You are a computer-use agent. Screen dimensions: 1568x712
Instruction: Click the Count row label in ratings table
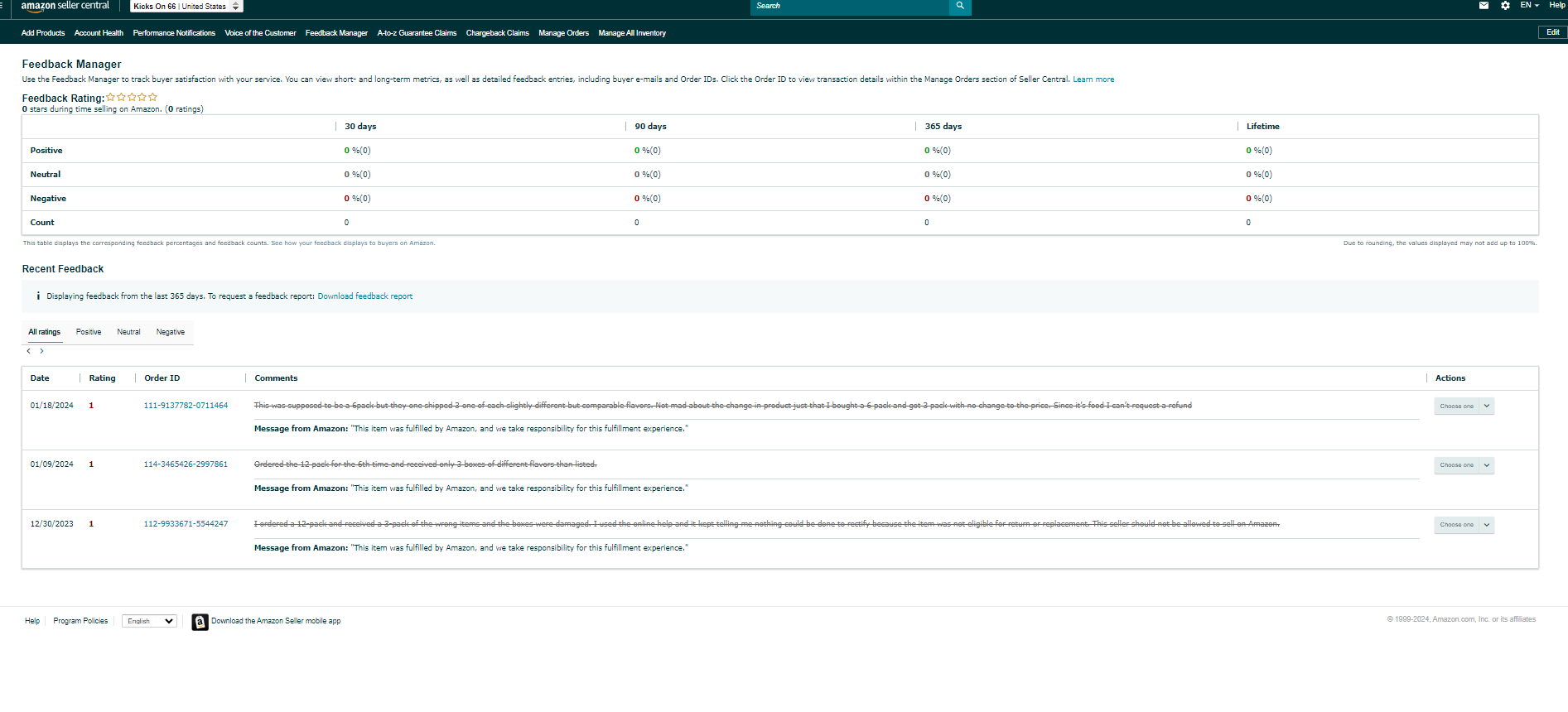pos(42,223)
